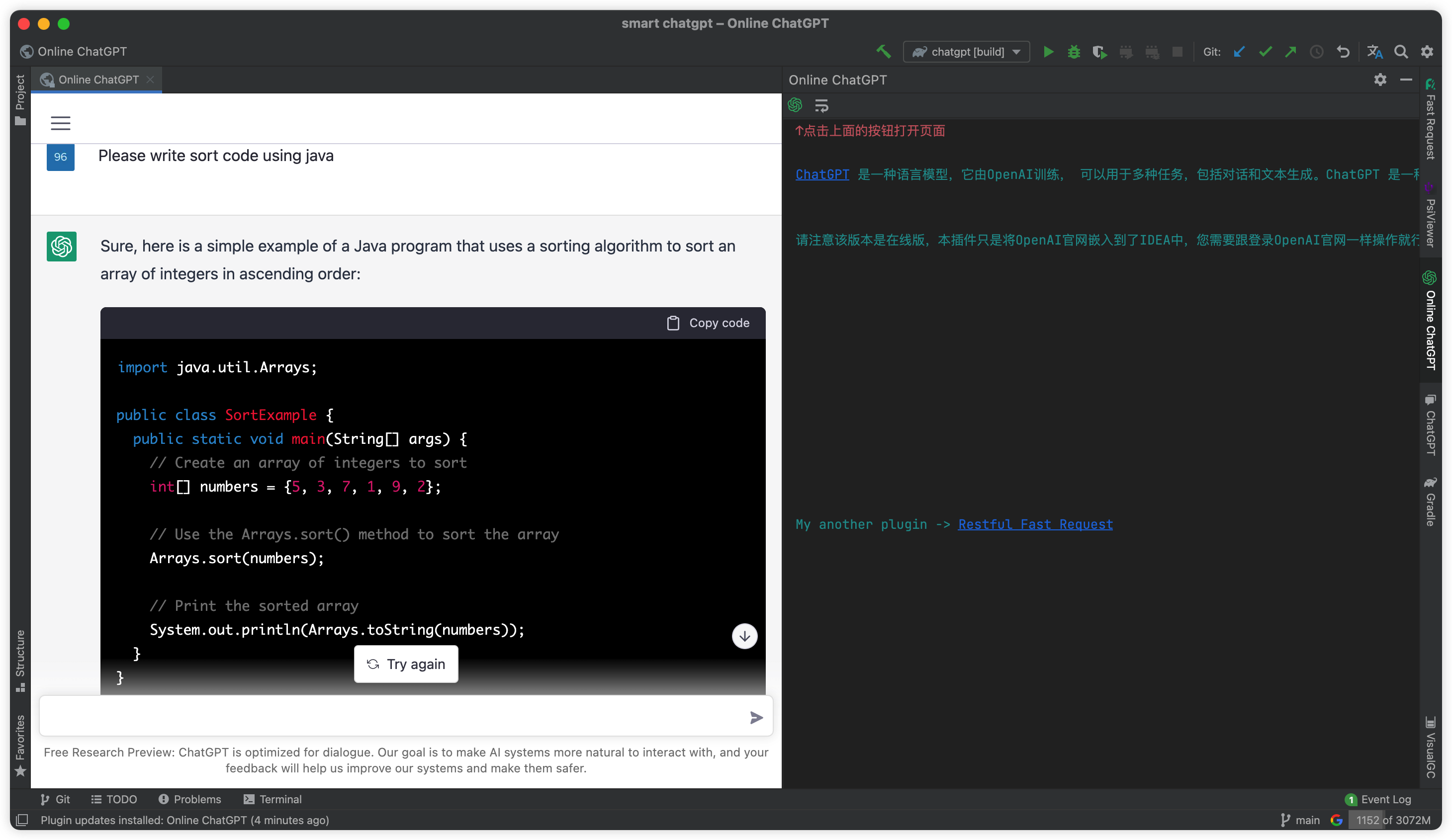Open the chatgpt [build] run configuration dropdown
This screenshot has height=840, width=1452.
[x=966, y=52]
